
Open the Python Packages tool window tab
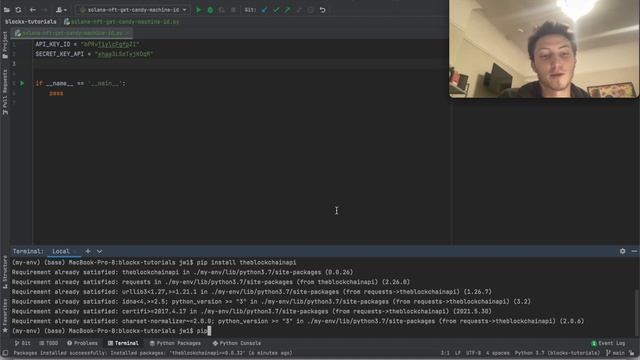175,343
